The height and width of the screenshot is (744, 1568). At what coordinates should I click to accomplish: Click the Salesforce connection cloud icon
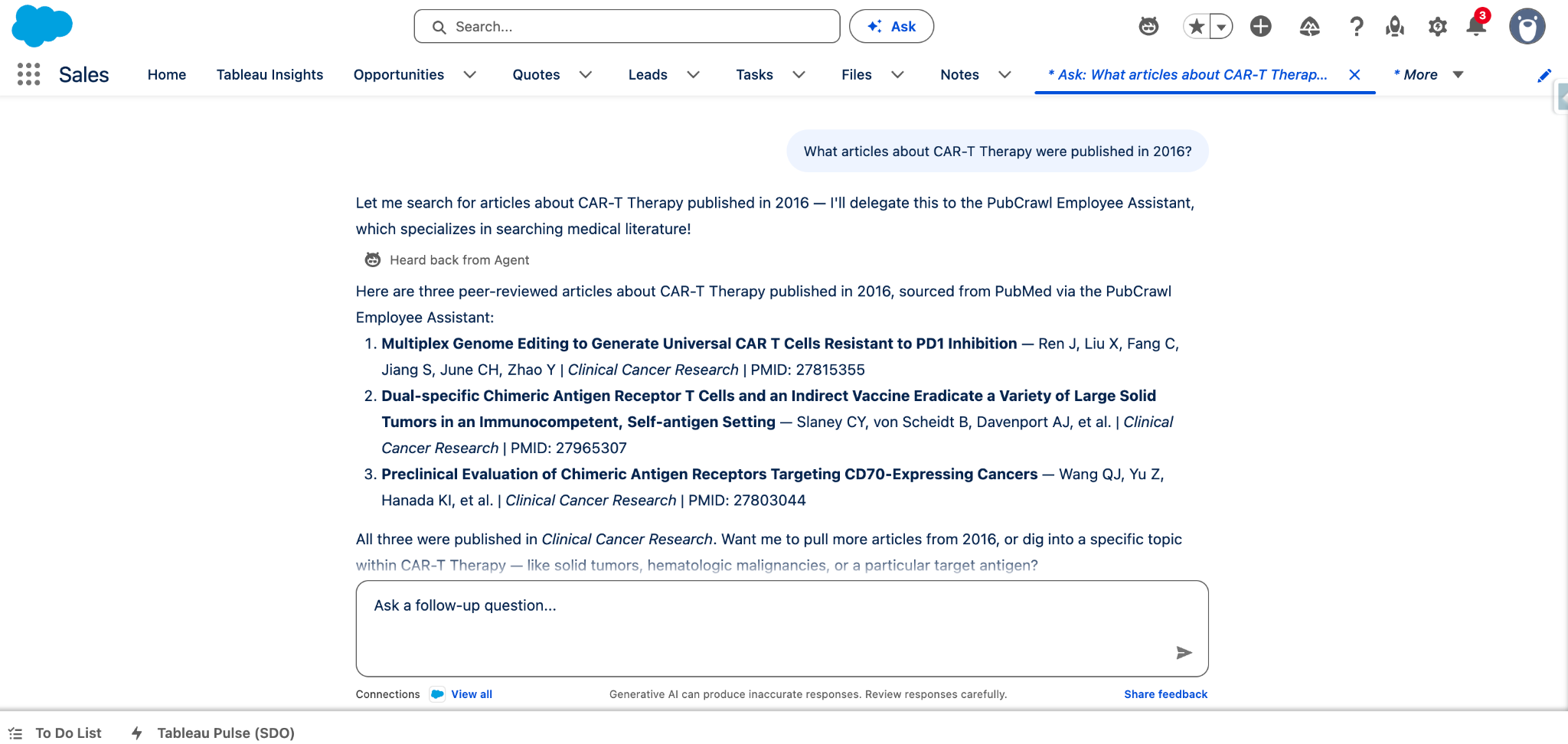pyautogui.click(x=437, y=694)
